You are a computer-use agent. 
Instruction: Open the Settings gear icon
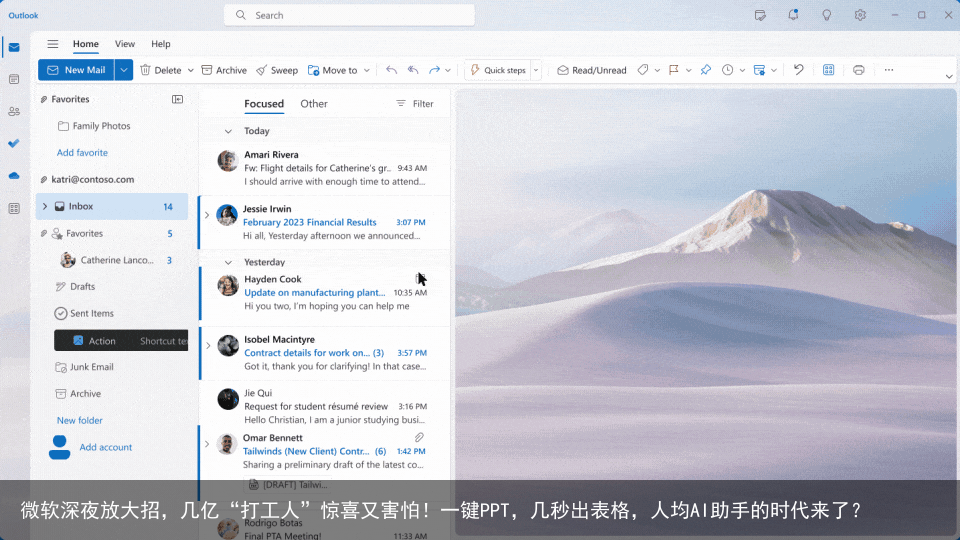click(860, 15)
